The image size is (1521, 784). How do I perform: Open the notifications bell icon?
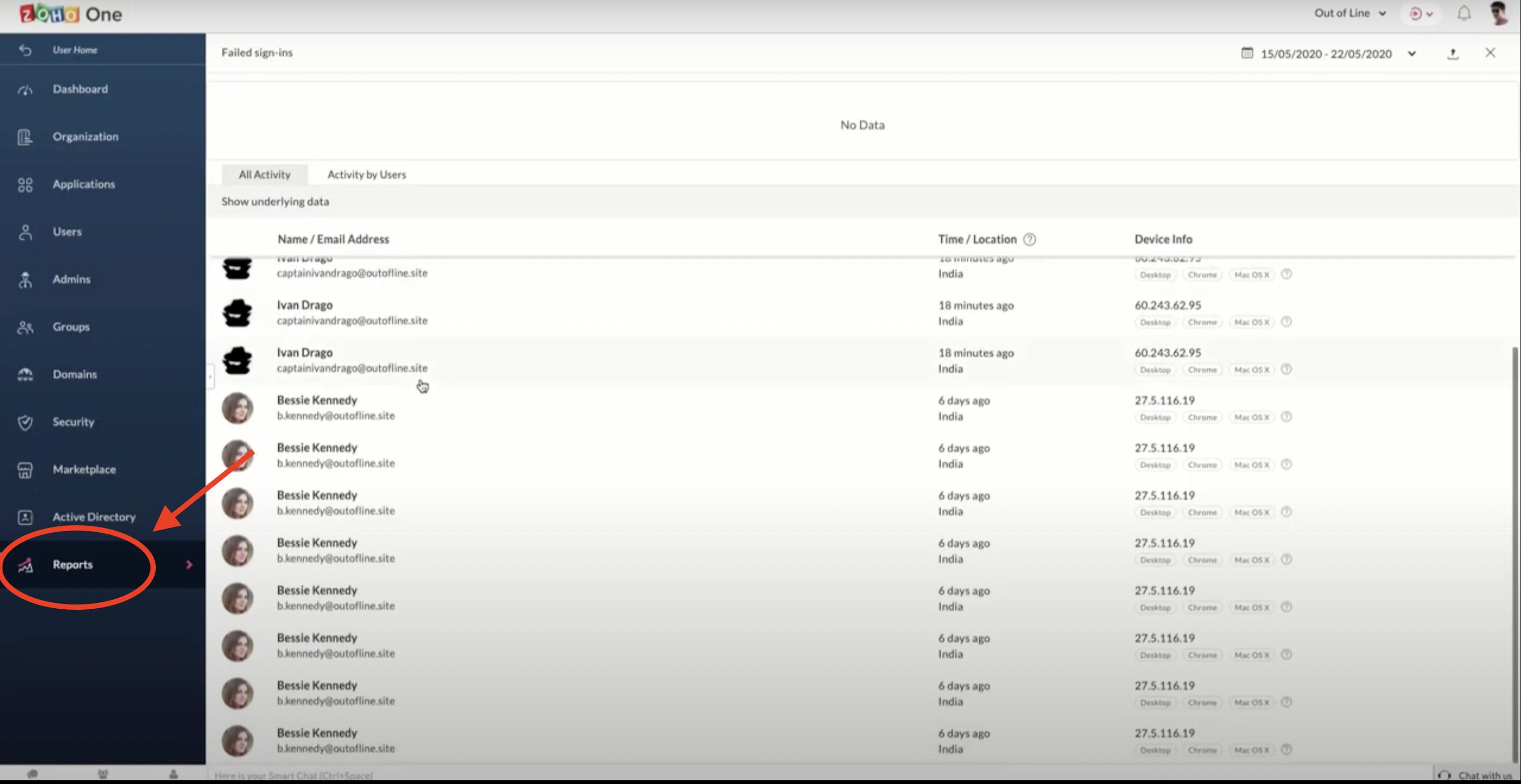pyautogui.click(x=1464, y=14)
